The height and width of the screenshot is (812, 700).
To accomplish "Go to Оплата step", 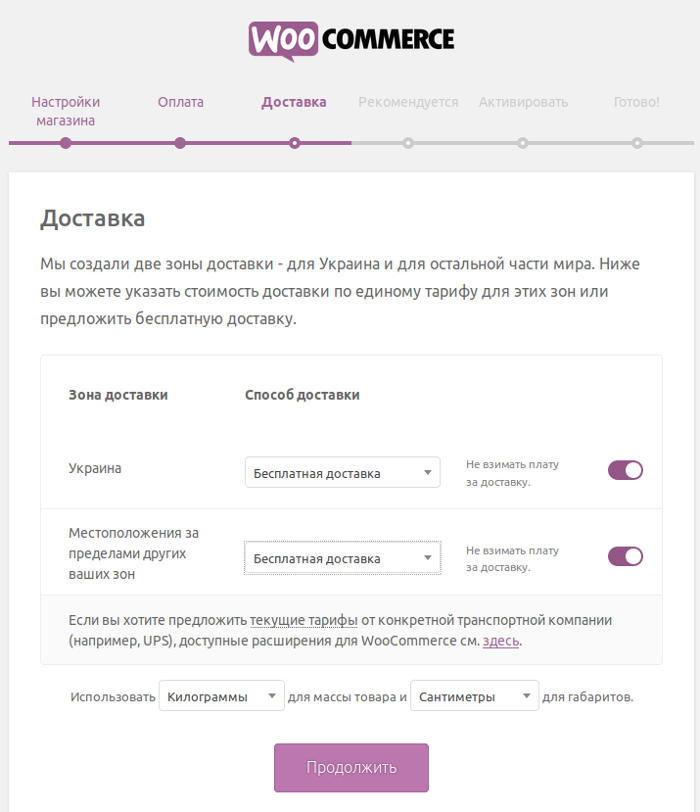I will [180, 102].
